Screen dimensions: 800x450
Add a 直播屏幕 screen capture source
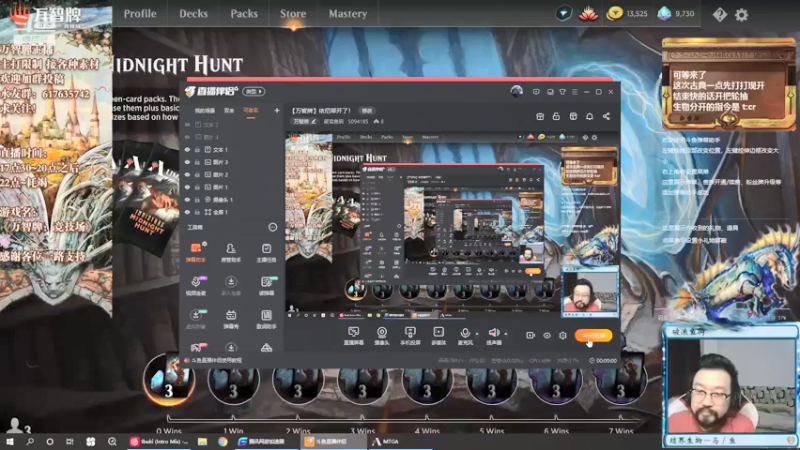353,336
